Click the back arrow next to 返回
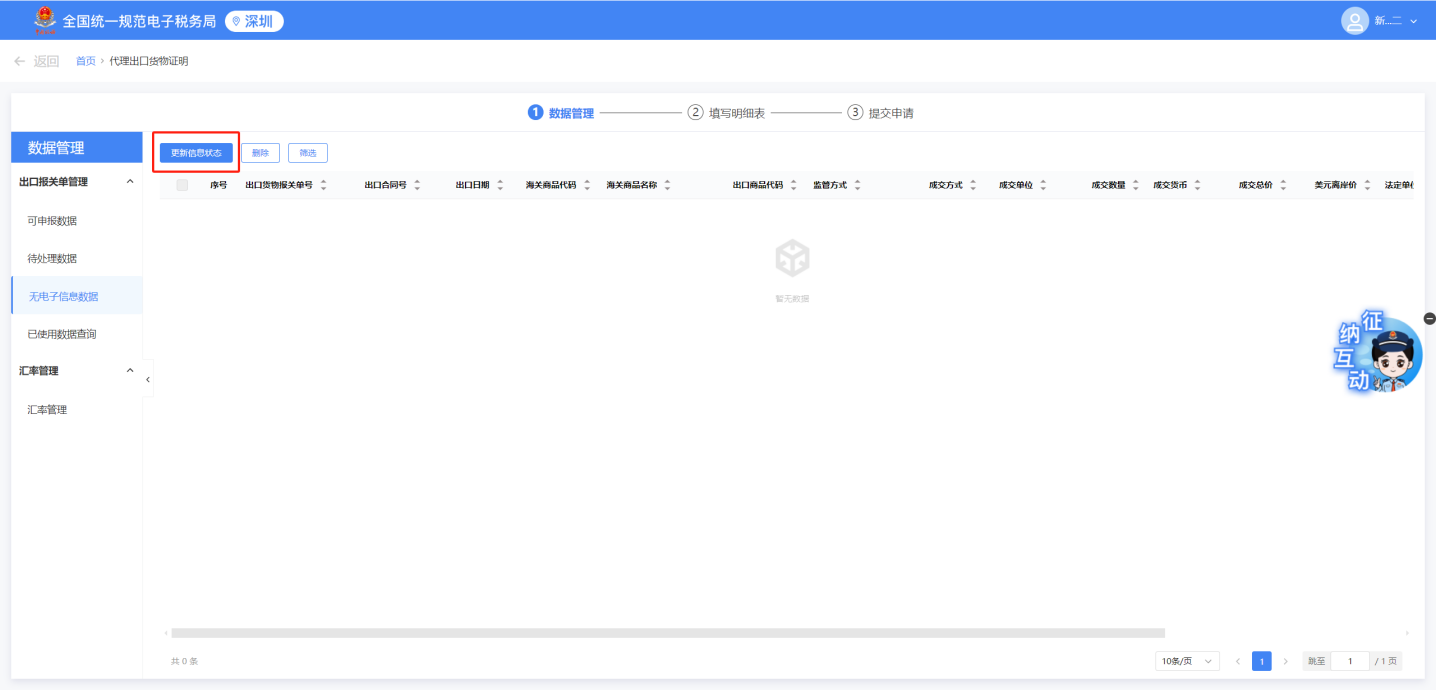Viewport: 1436px width, 690px height. [x=20, y=61]
